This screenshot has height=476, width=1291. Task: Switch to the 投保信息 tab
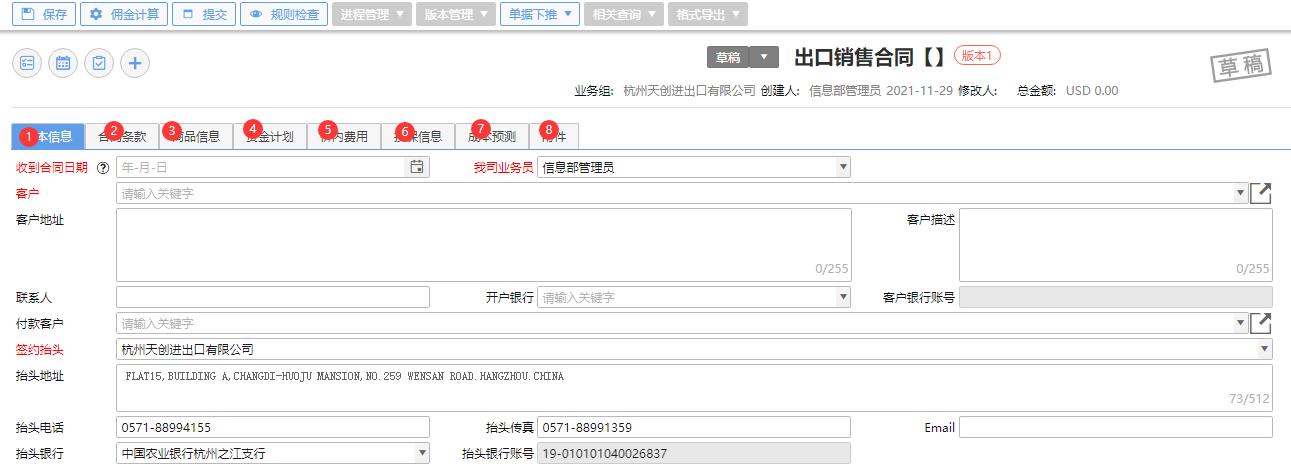point(418,136)
